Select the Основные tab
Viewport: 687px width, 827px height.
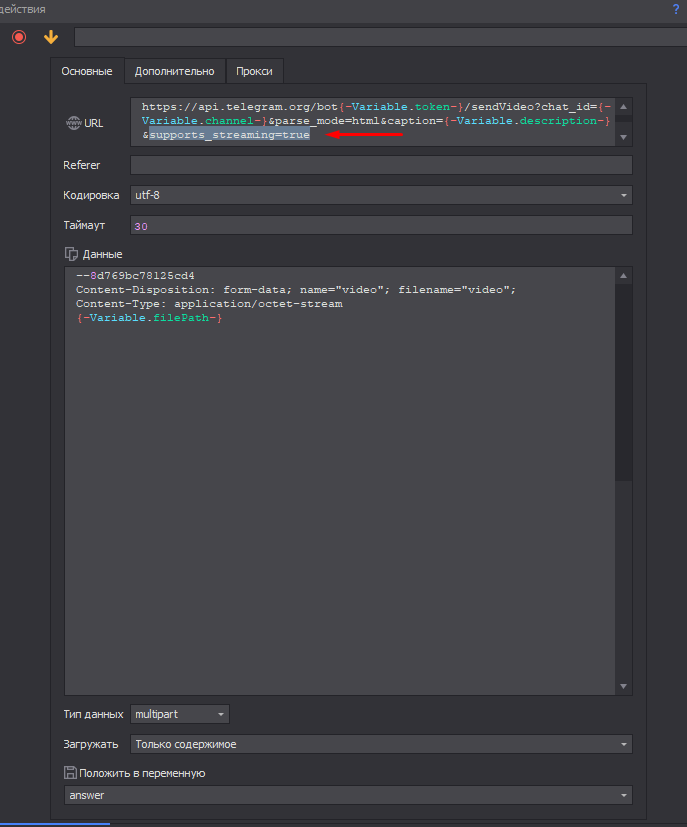point(87,71)
